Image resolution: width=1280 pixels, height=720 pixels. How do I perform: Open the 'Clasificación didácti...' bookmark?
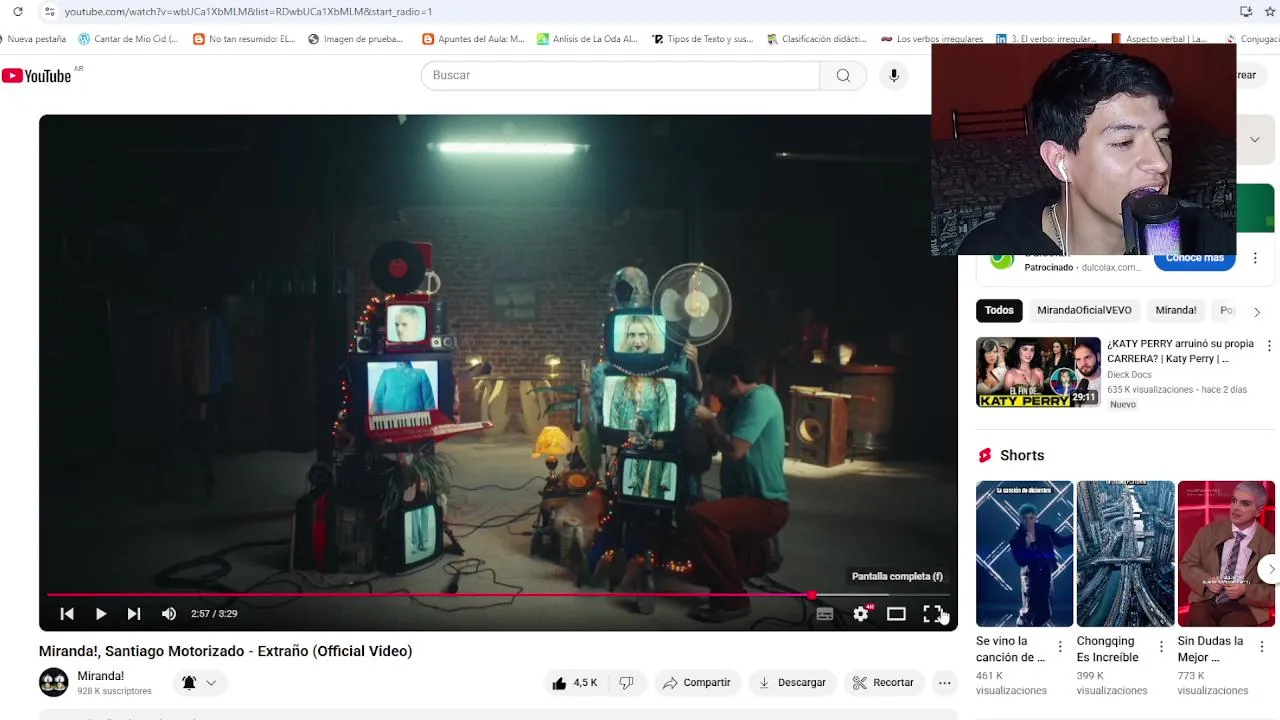[x=816, y=39]
